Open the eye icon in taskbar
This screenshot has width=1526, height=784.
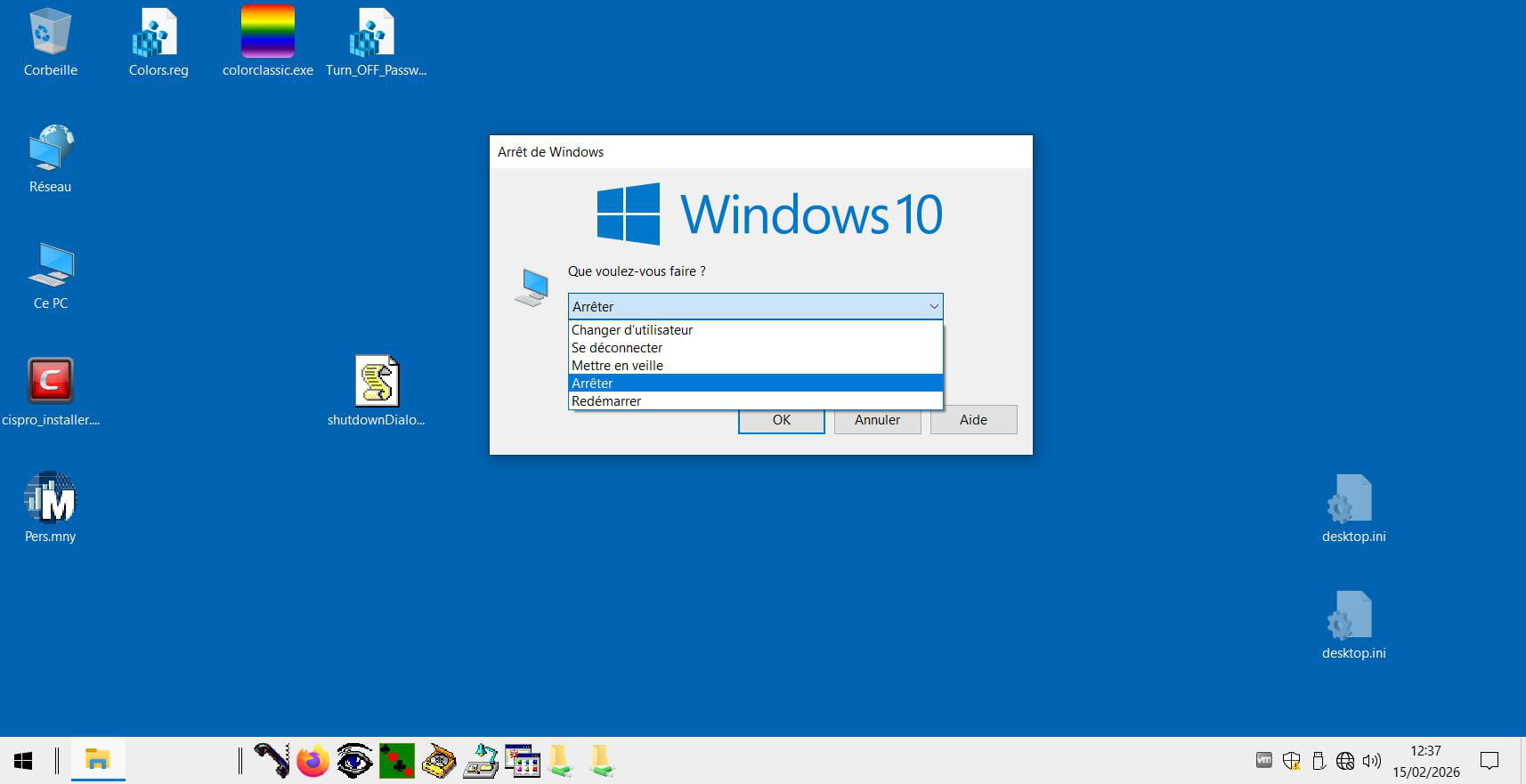(354, 761)
